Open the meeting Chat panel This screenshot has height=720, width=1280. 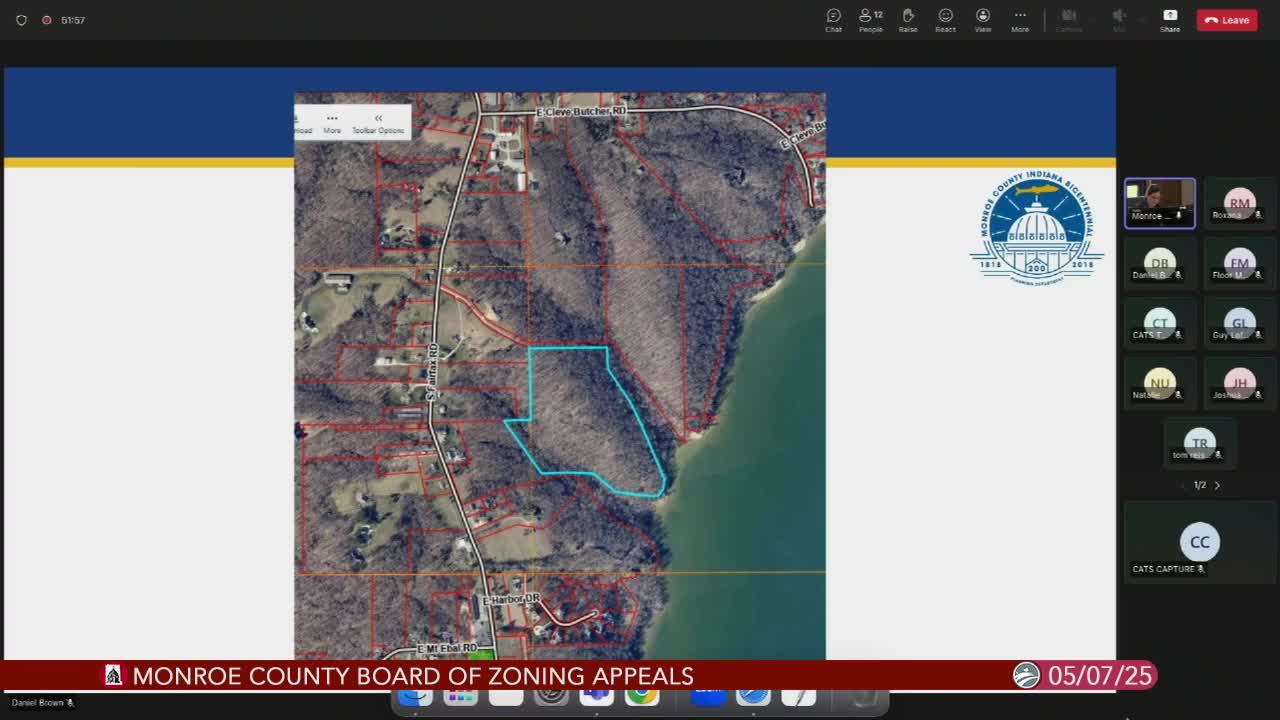(x=833, y=19)
